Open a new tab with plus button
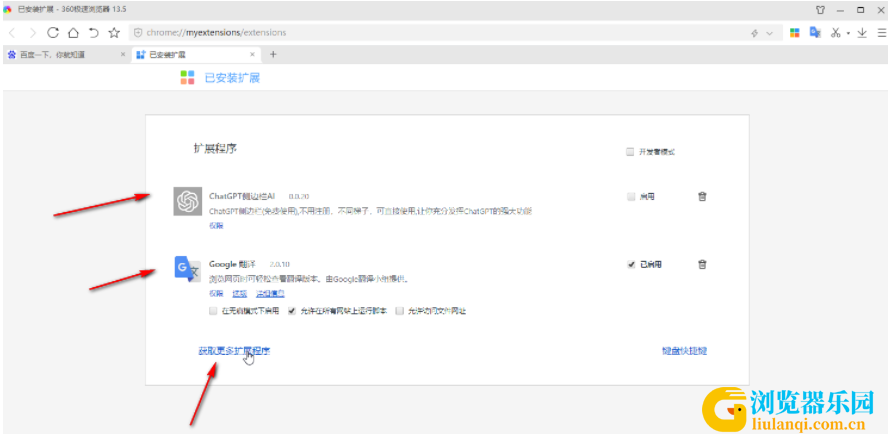Screen dimensions: 888x434 273,54
